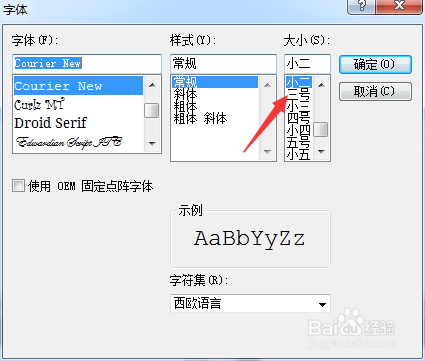Click font list scroll down arrow
Viewport: 425px width, 361px height.
[152, 144]
